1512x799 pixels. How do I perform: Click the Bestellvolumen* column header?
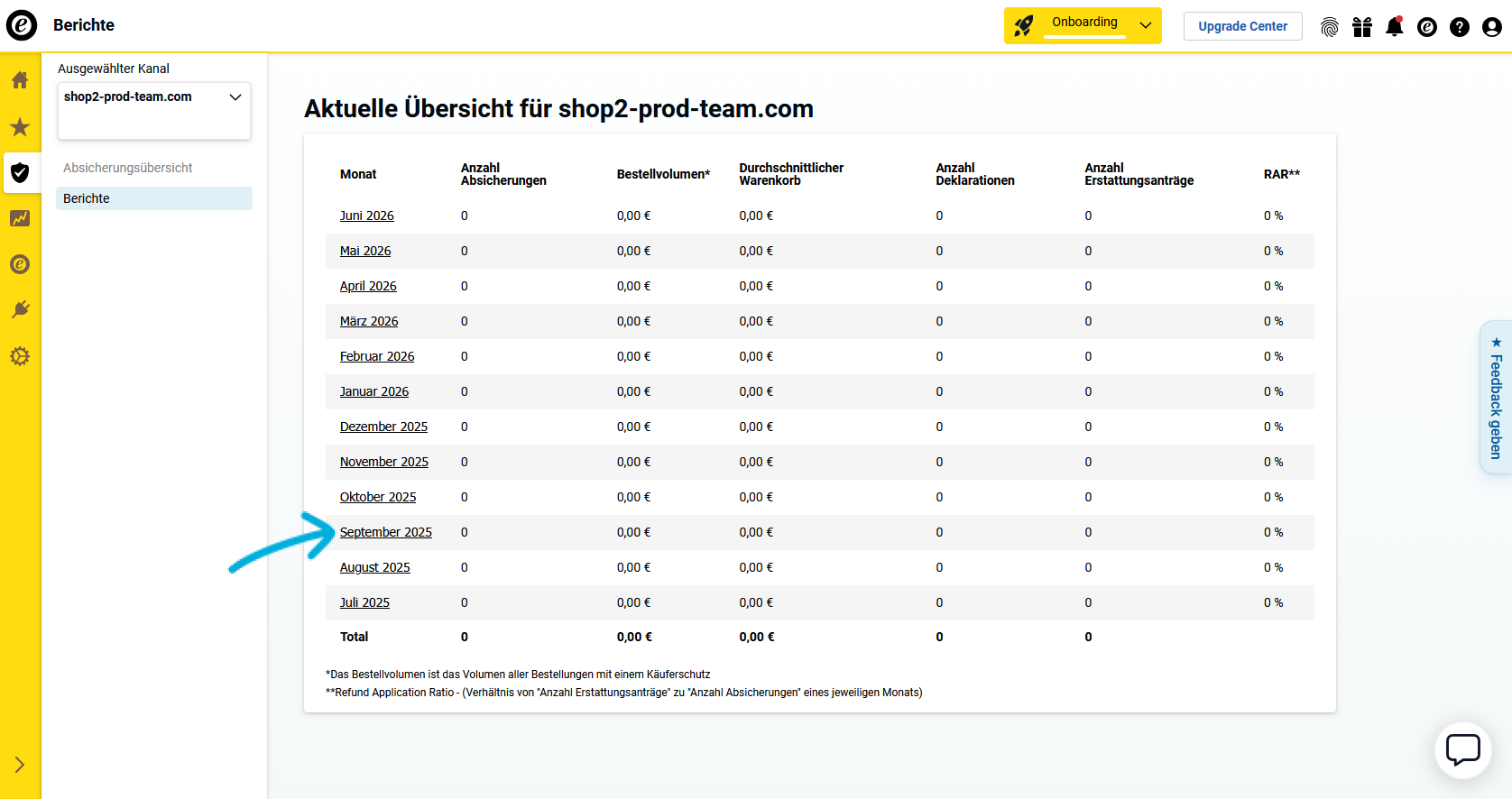pyautogui.click(x=663, y=174)
